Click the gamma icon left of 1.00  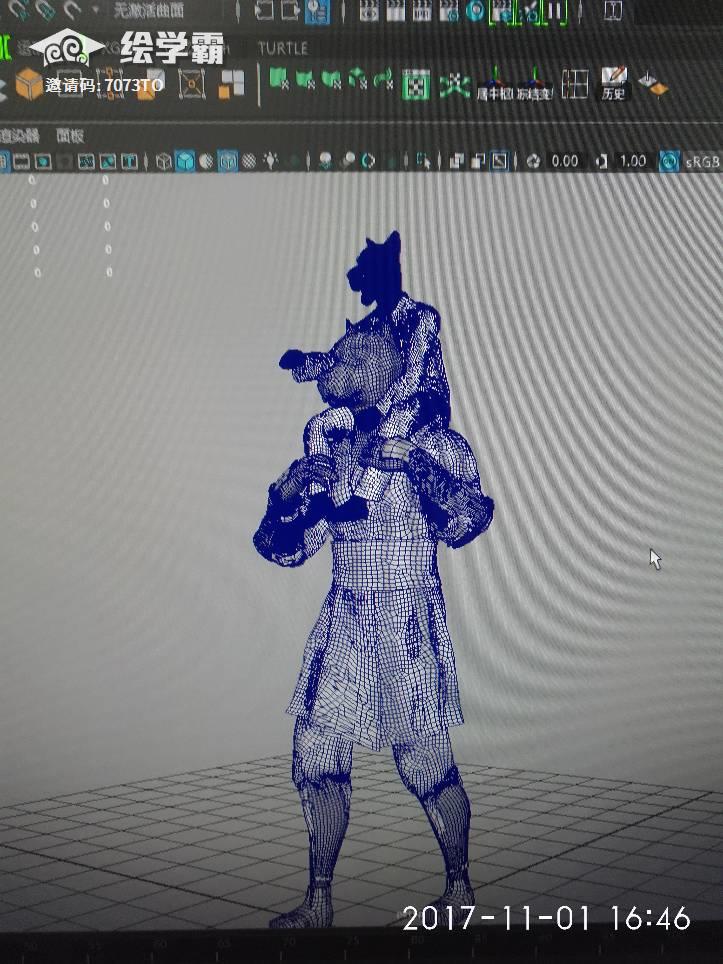pos(601,161)
